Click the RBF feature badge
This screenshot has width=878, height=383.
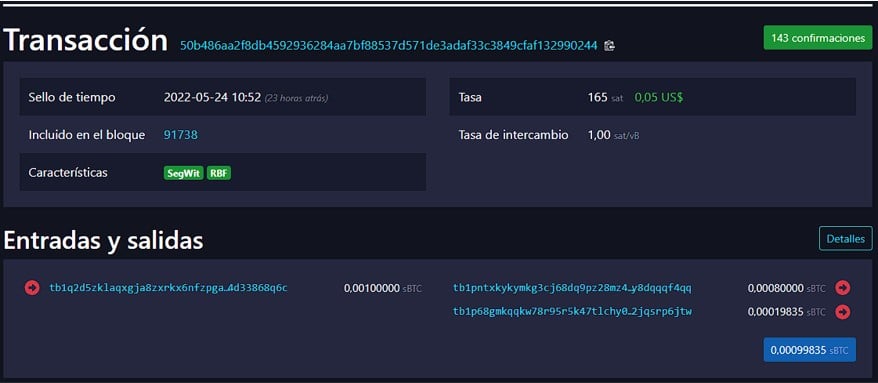(x=219, y=173)
